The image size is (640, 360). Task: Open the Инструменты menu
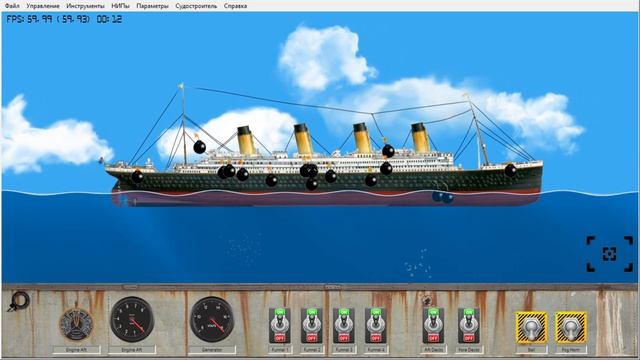pos(85,6)
